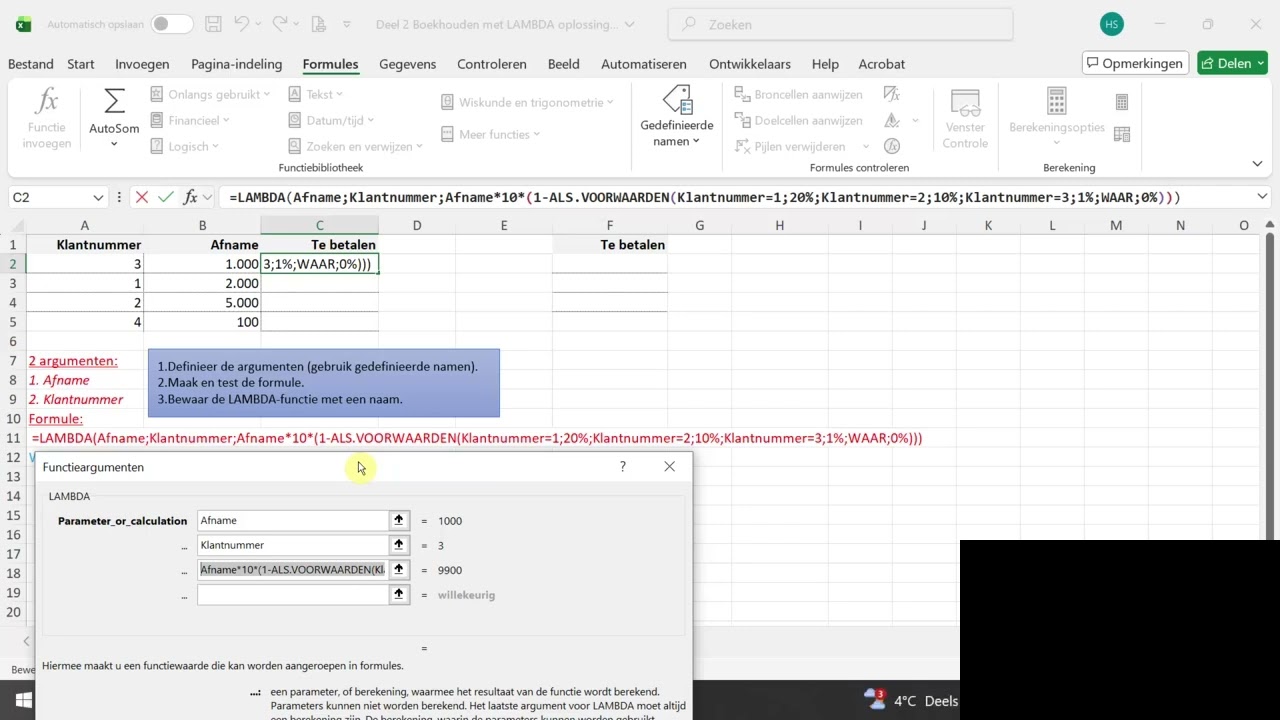Viewport: 1280px width, 720px height.
Task: Open the Financieel functions dropdown
Action: (x=190, y=120)
